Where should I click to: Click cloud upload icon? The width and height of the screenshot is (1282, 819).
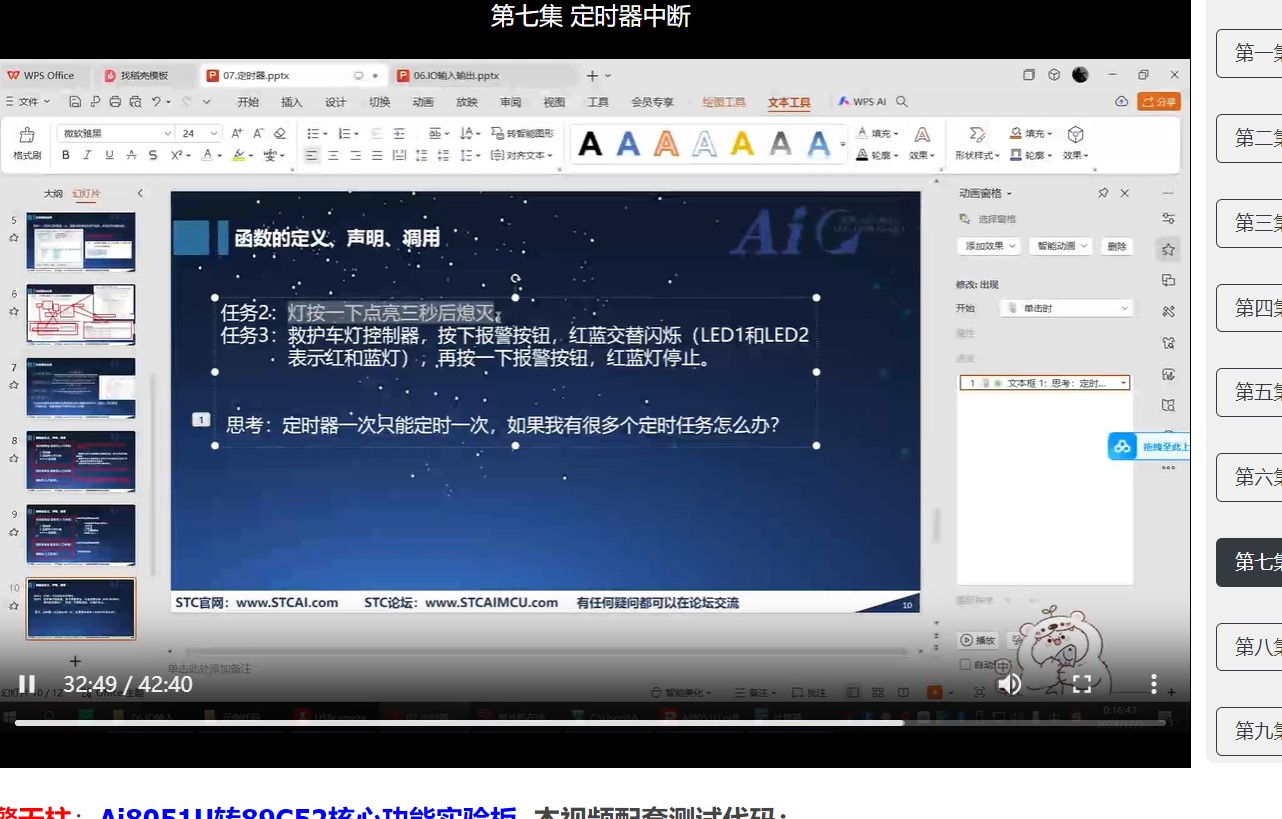1122,102
